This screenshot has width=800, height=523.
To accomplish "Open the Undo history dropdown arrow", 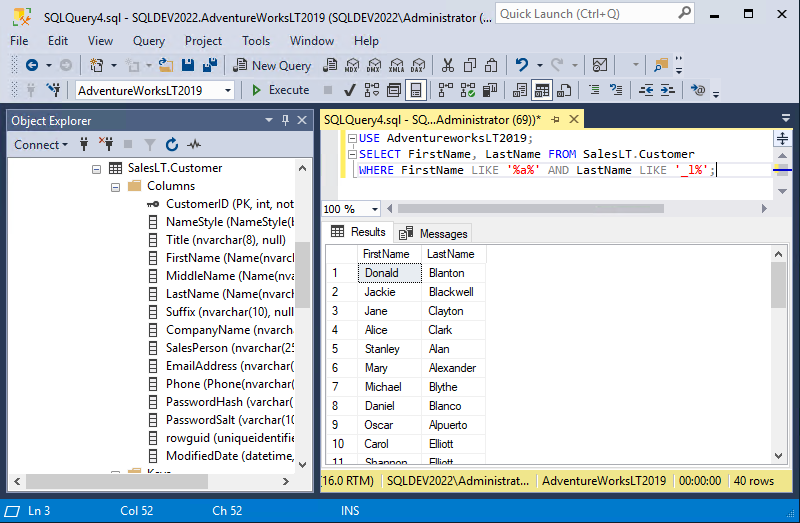I will coord(539,65).
